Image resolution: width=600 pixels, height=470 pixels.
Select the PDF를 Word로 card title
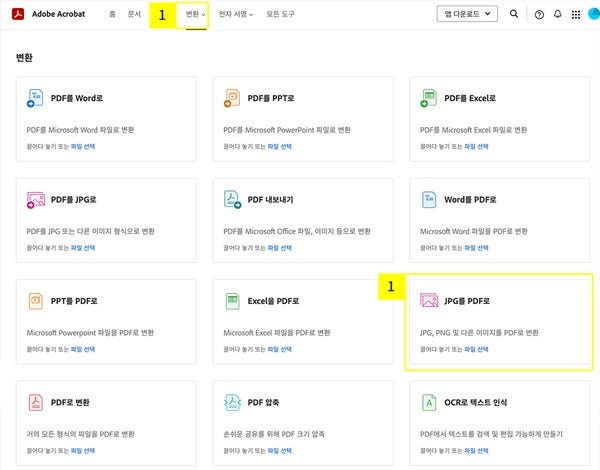[x=77, y=98]
